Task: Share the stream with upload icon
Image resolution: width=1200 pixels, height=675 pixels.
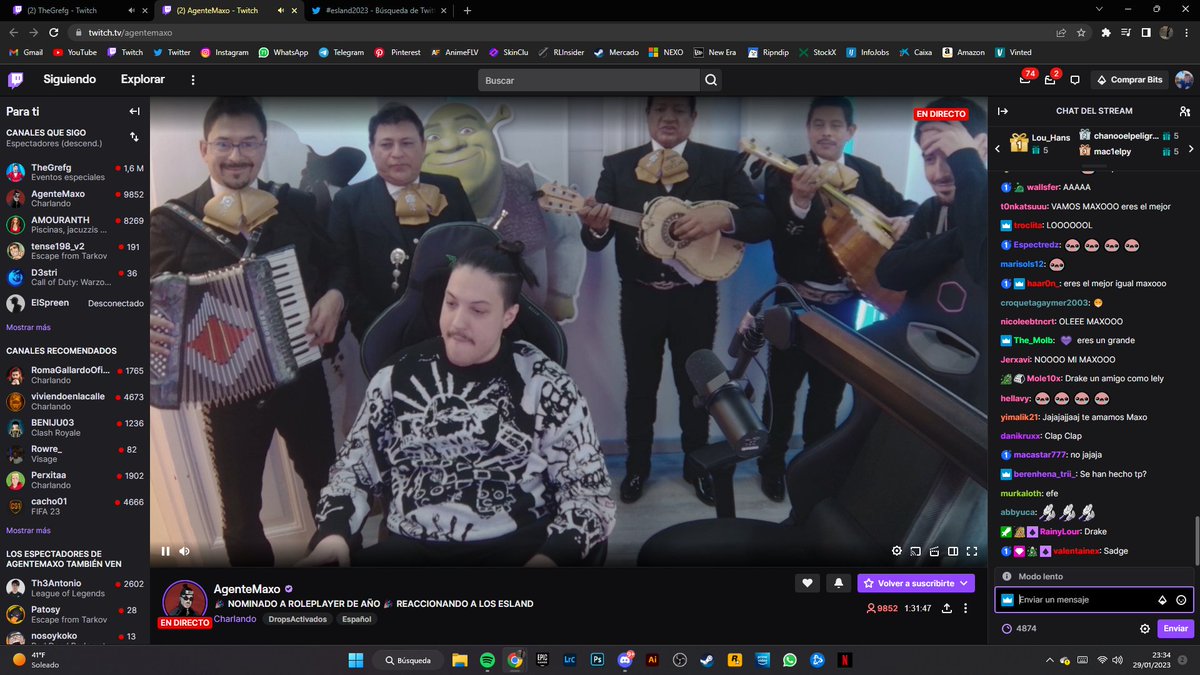Action: 946,608
